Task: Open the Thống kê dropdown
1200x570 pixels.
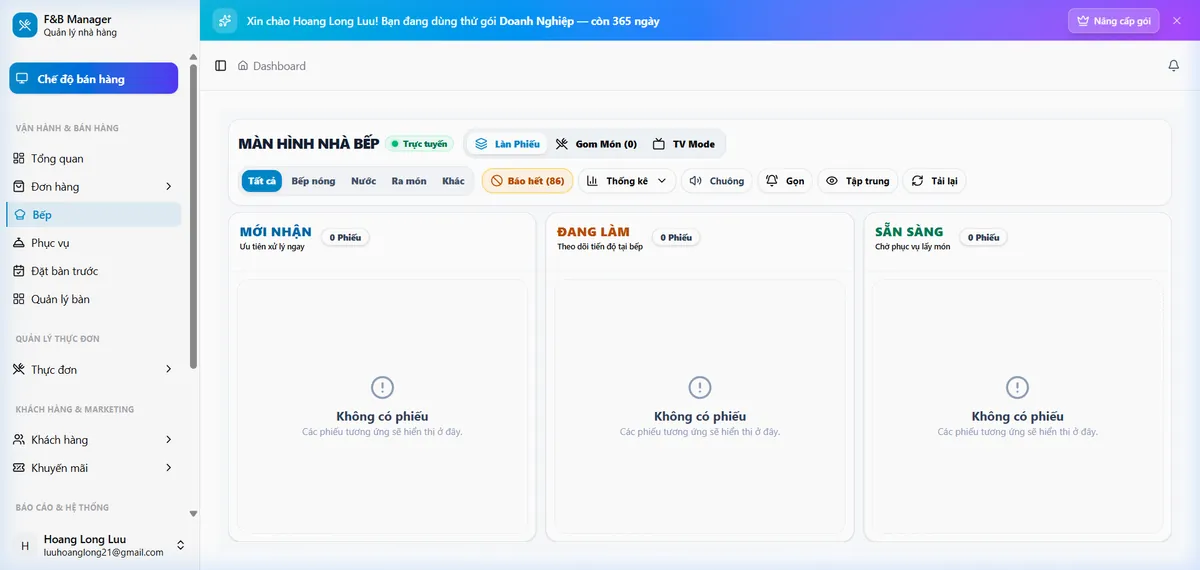Action: [626, 181]
